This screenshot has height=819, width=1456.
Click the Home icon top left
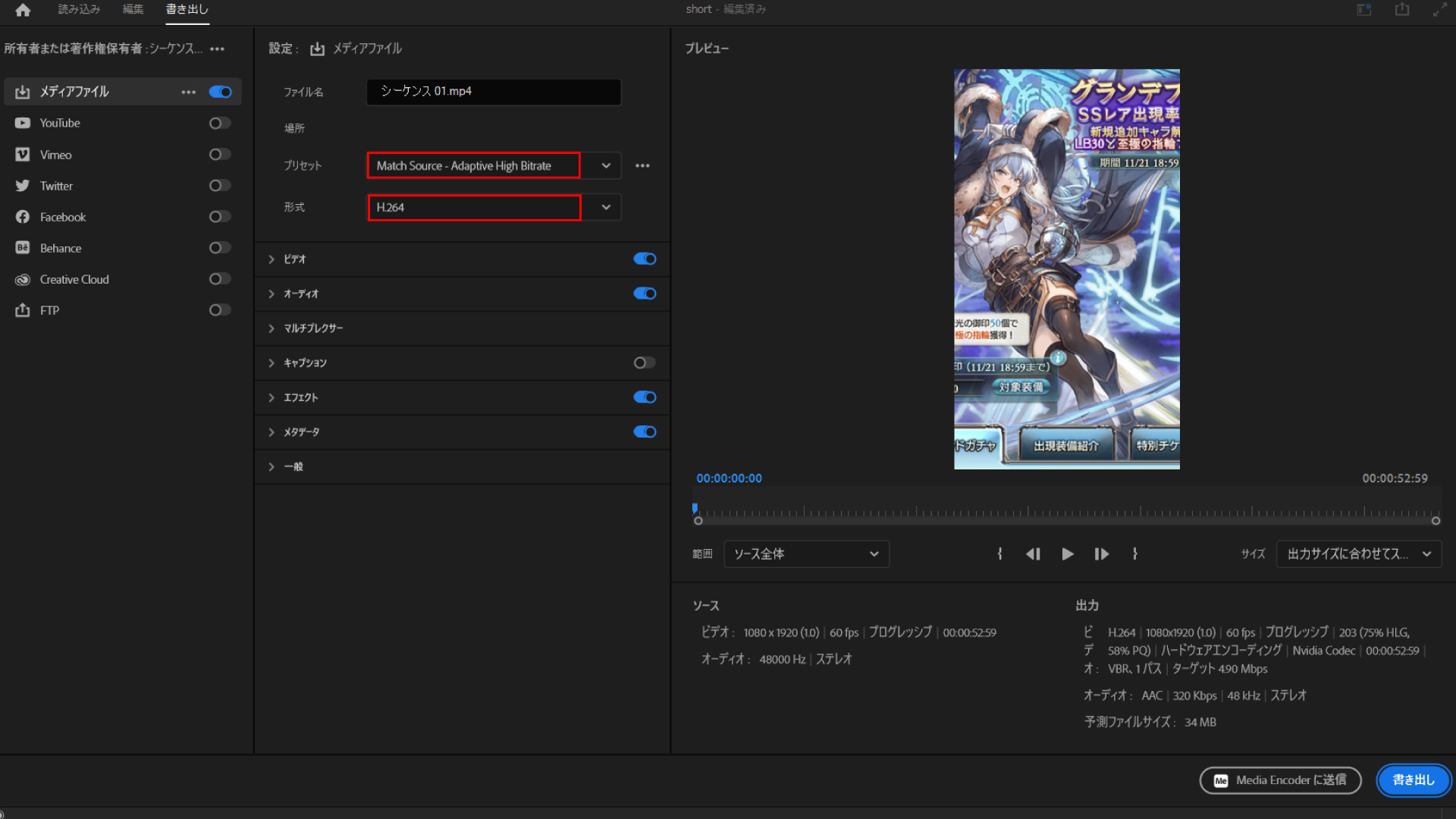tap(22, 11)
